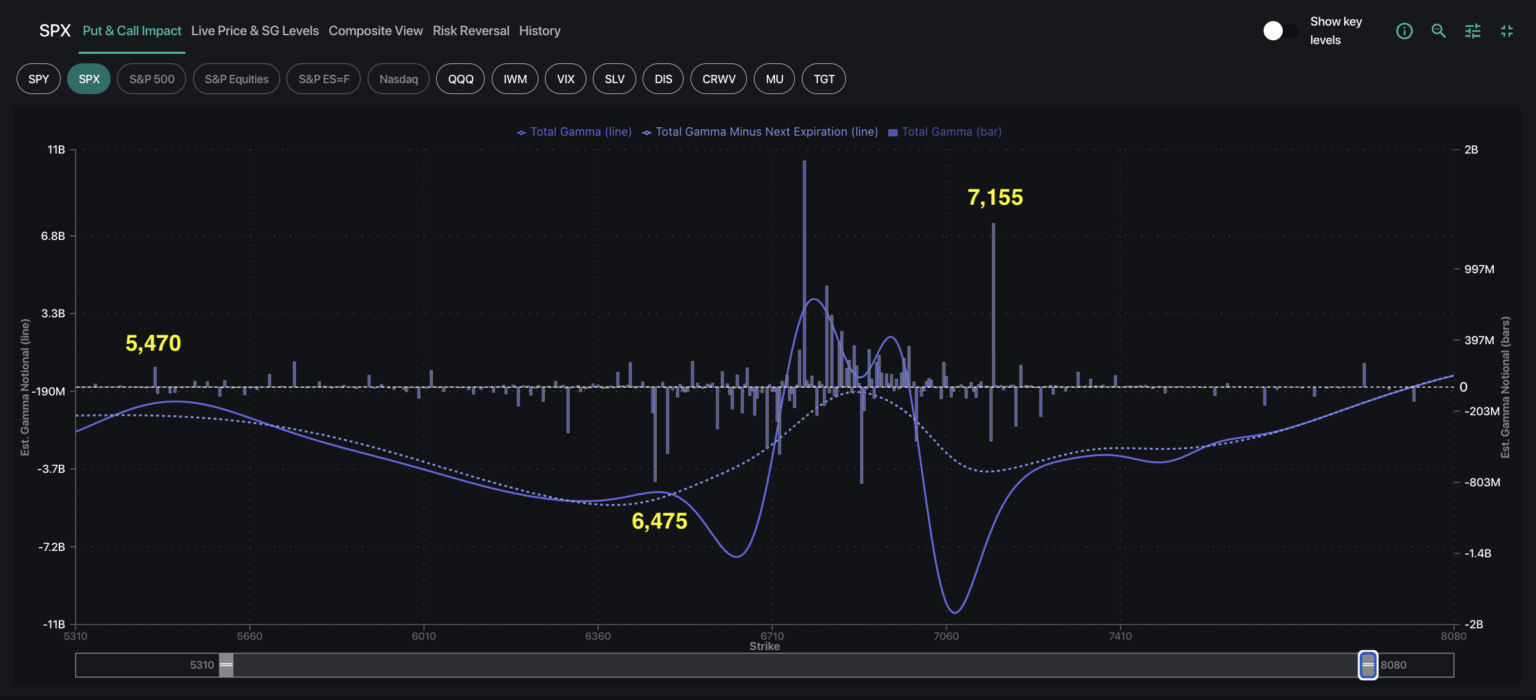
Task: Switch to the Live Price & SG Levels tab
Action: (255, 31)
